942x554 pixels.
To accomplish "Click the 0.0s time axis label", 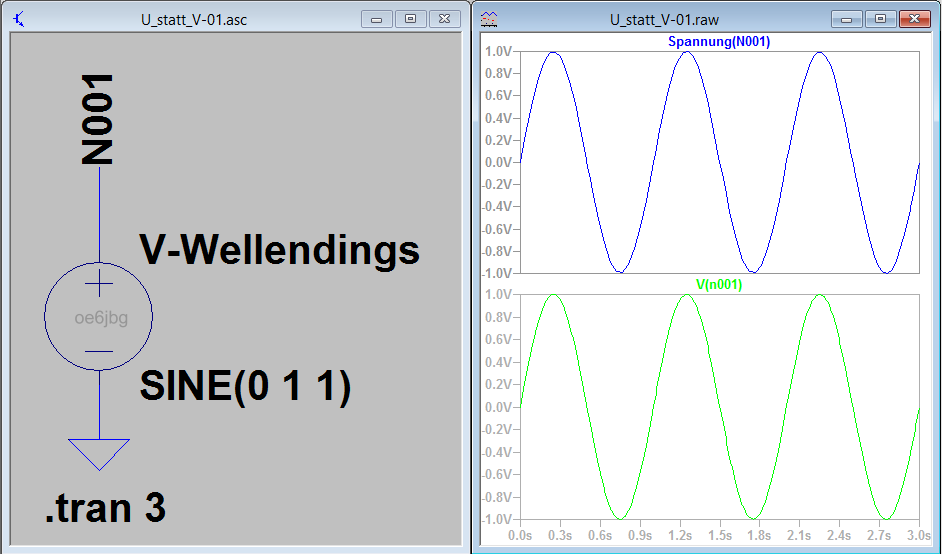I will [x=520, y=535].
